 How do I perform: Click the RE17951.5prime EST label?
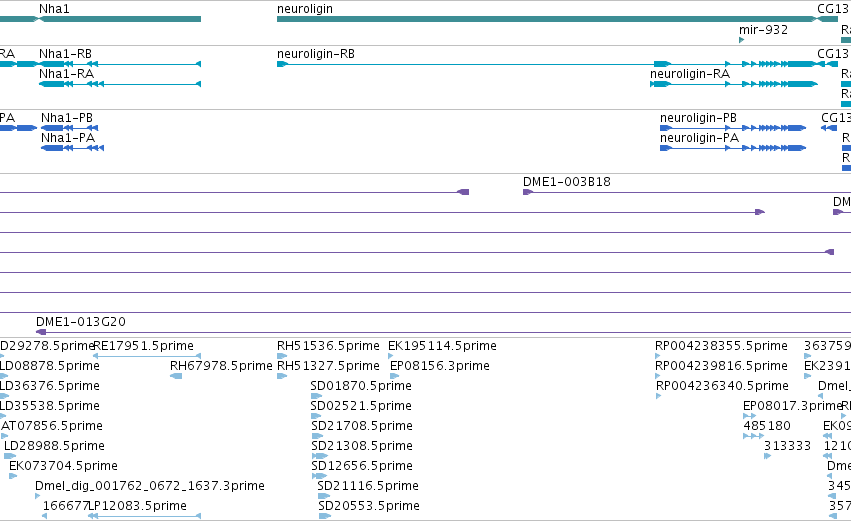[144, 346]
